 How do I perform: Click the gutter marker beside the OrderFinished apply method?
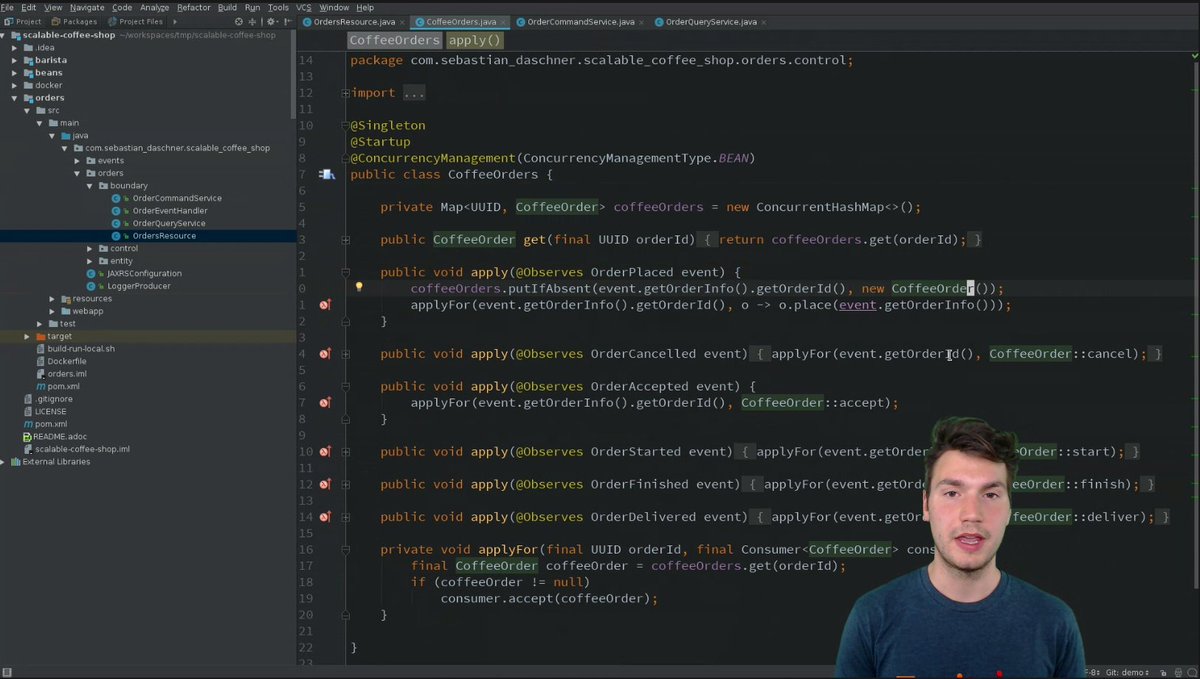(325, 484)
